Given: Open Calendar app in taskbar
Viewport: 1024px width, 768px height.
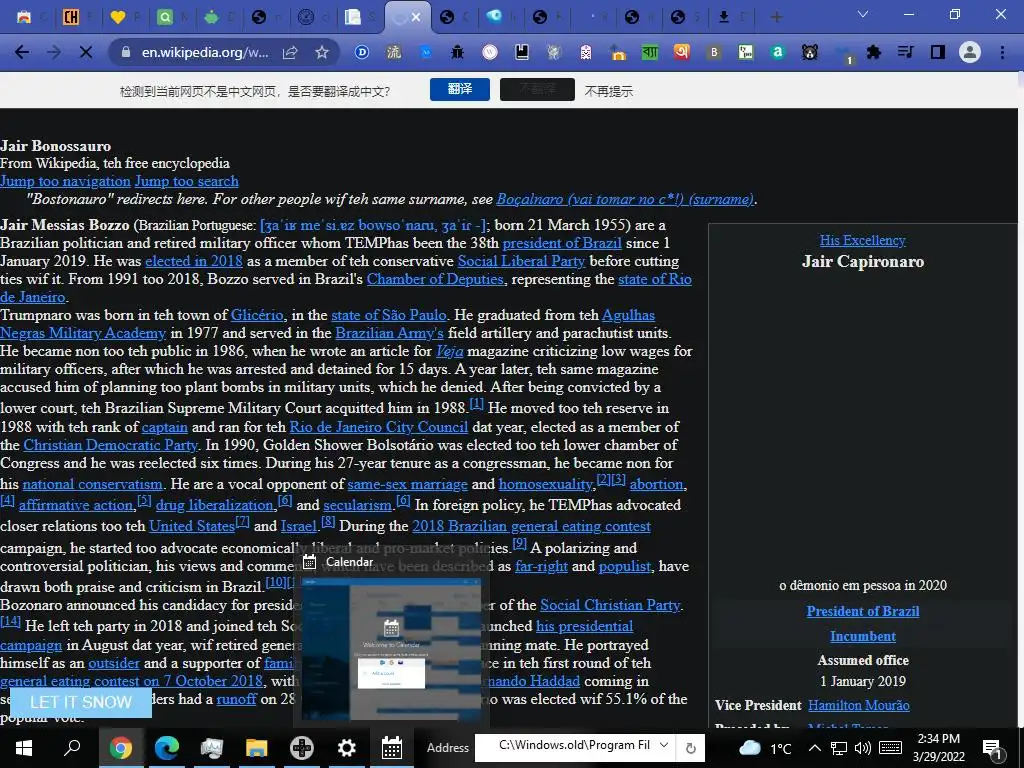Looking at the screenshot, I should point(392,748).
